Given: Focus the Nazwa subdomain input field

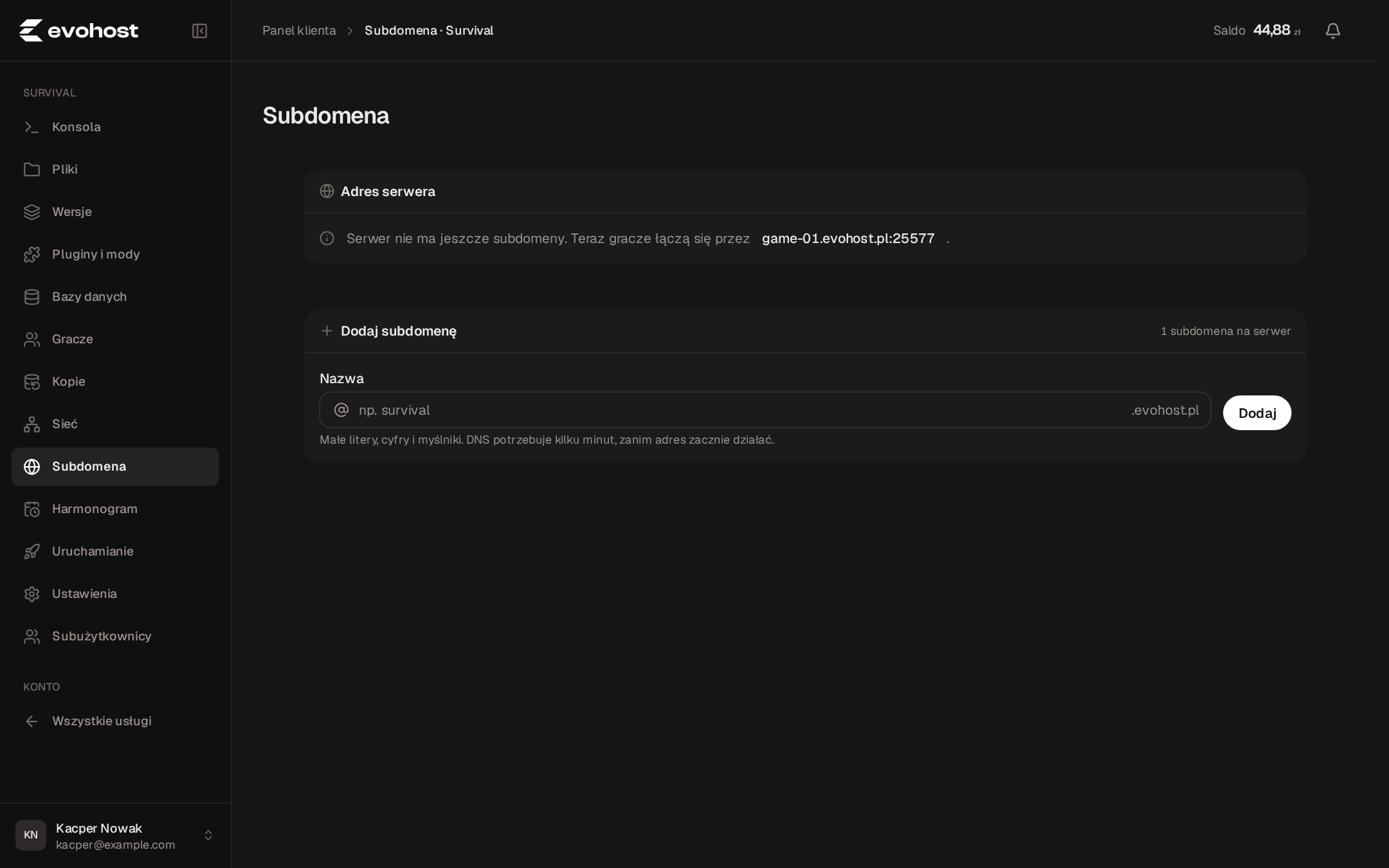Looking at the screenshot, I should pos(765,410).
